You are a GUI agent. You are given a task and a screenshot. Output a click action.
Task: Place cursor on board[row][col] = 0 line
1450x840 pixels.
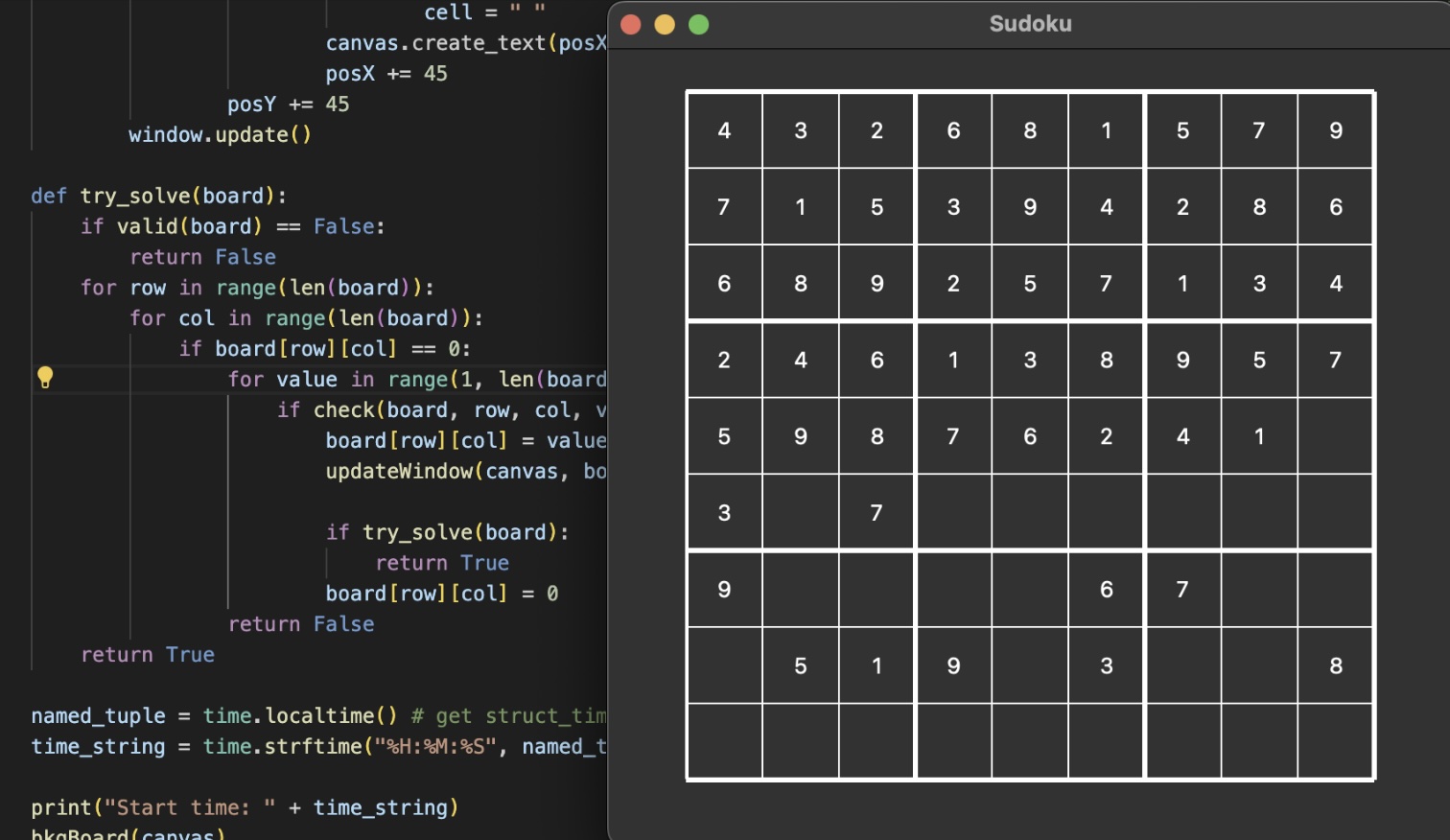pyautogui.click(x=441, y=594)
